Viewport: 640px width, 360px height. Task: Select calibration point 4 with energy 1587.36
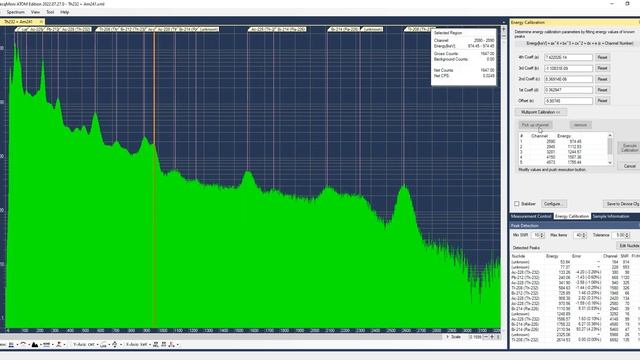563,157
